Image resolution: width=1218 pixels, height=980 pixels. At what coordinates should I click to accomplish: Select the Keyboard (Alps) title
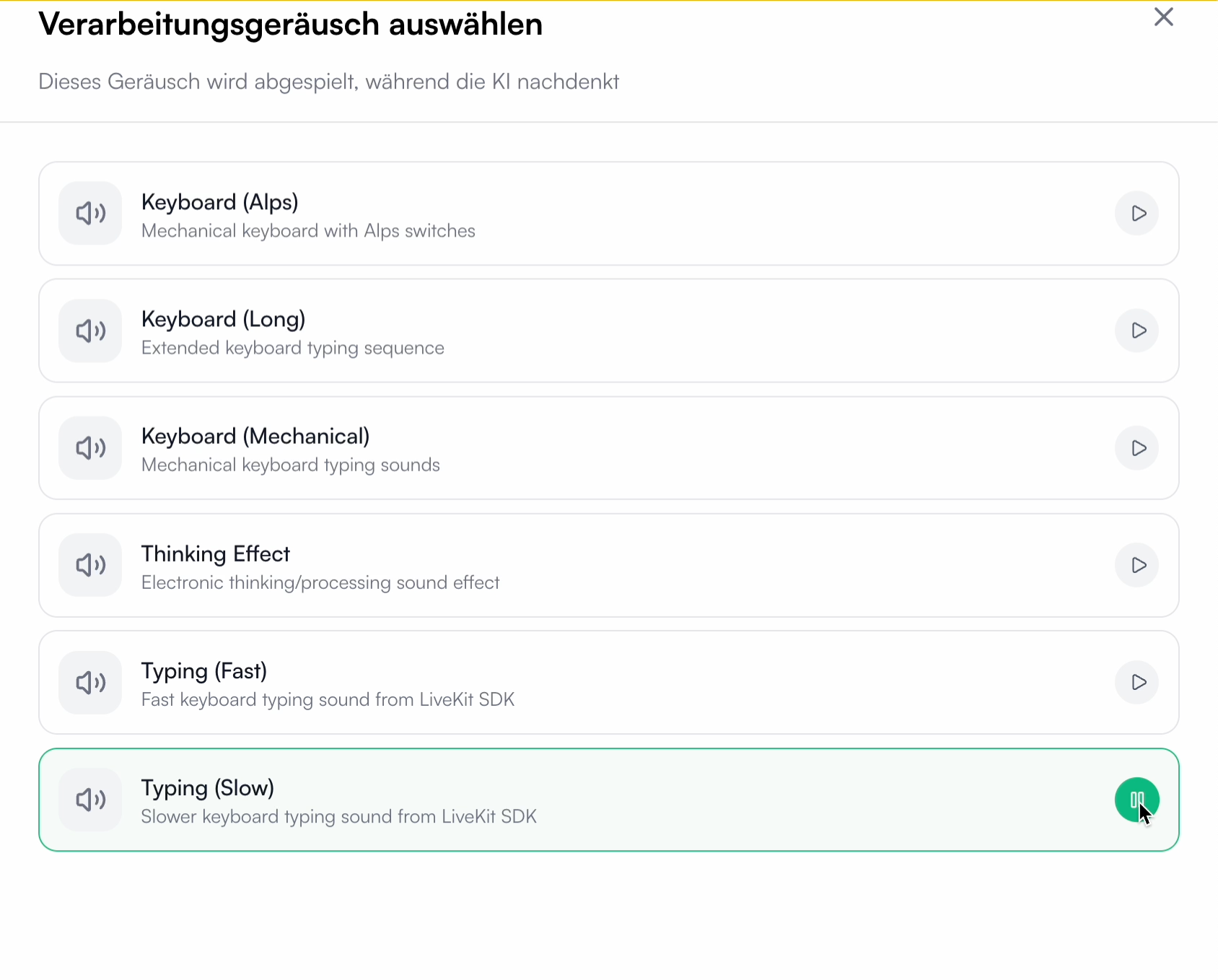(x=220, y=202)
